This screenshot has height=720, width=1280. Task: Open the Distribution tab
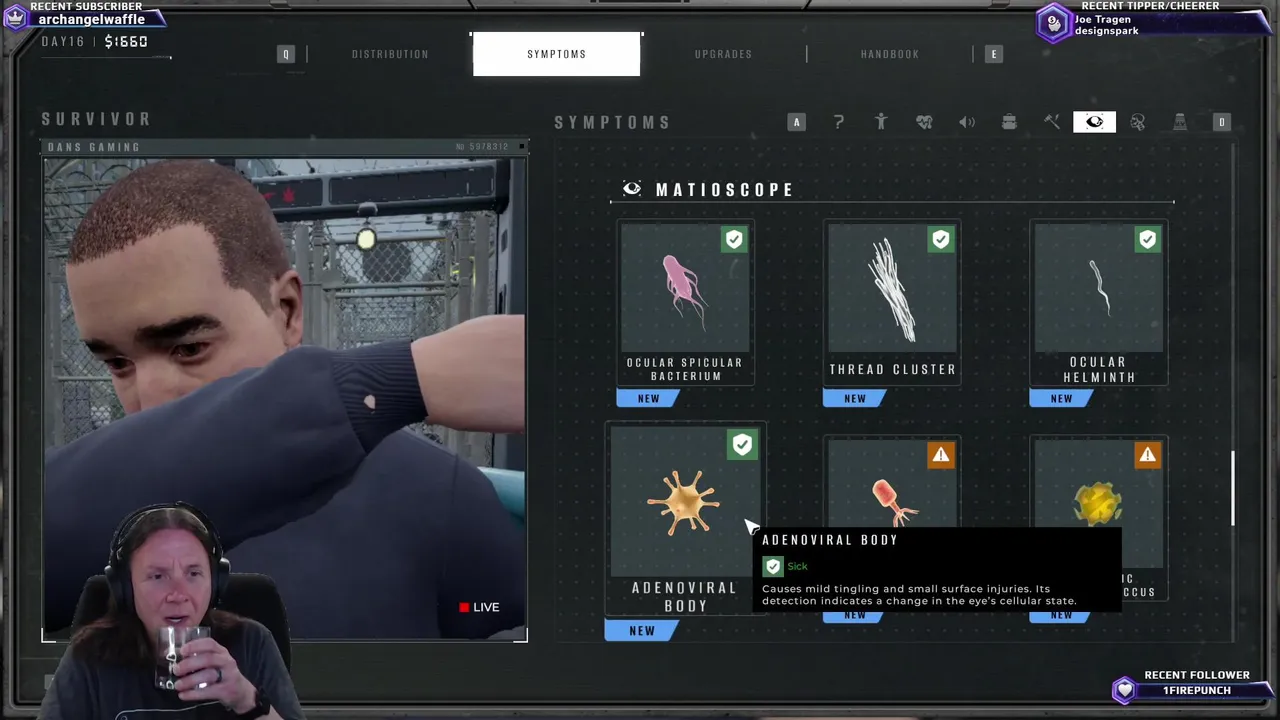click(390, 54)
